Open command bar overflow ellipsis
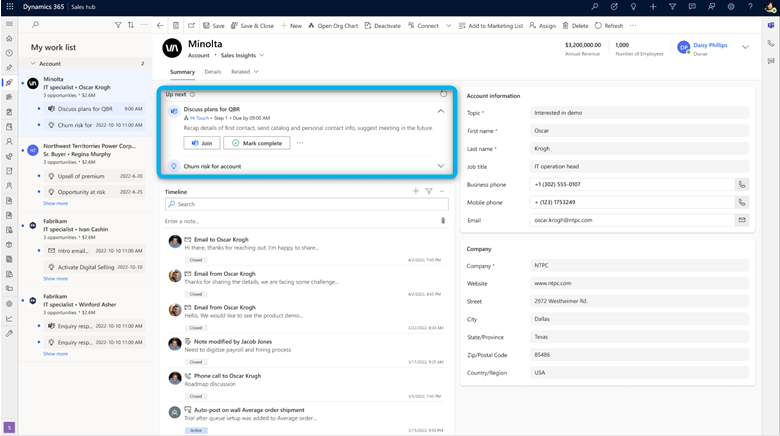This screenshot has width=780, height=436. [x=633, y=26]
